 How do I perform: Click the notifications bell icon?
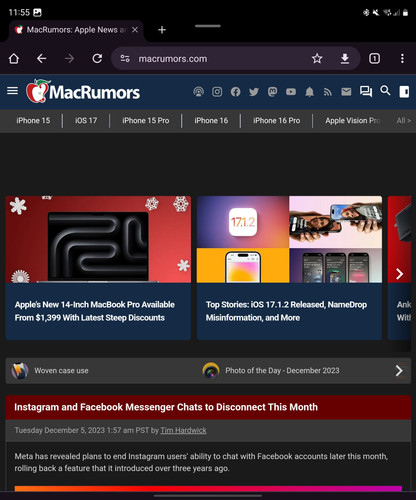pos(309,91)
